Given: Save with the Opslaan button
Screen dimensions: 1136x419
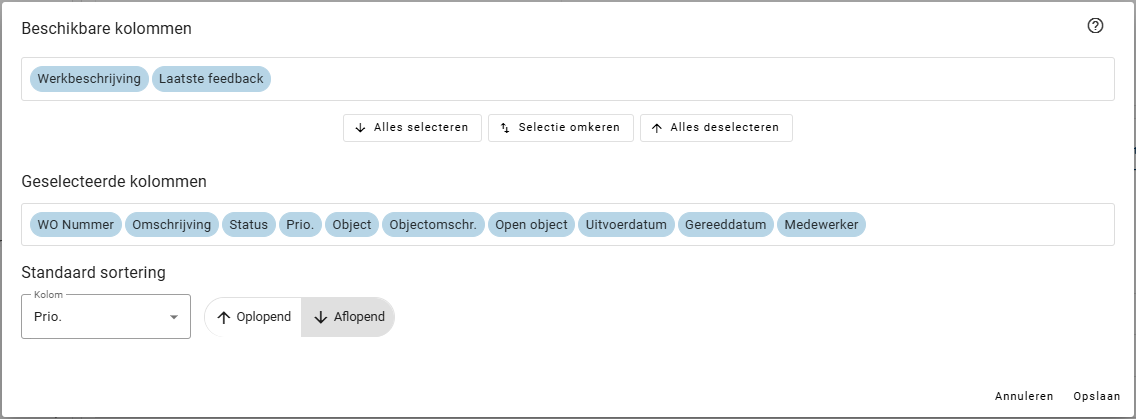Looking at the screenshot, I should coord(1096,396).
